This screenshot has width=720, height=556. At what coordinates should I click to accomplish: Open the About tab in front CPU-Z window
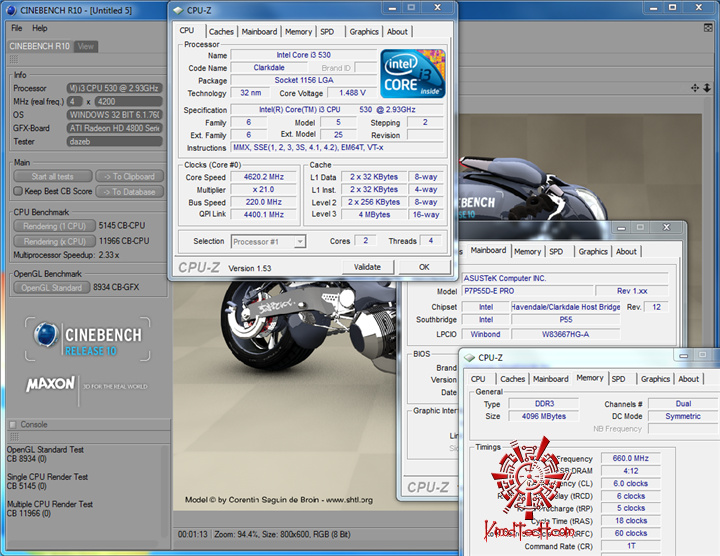pyautogui.click(x=397, y=32)
